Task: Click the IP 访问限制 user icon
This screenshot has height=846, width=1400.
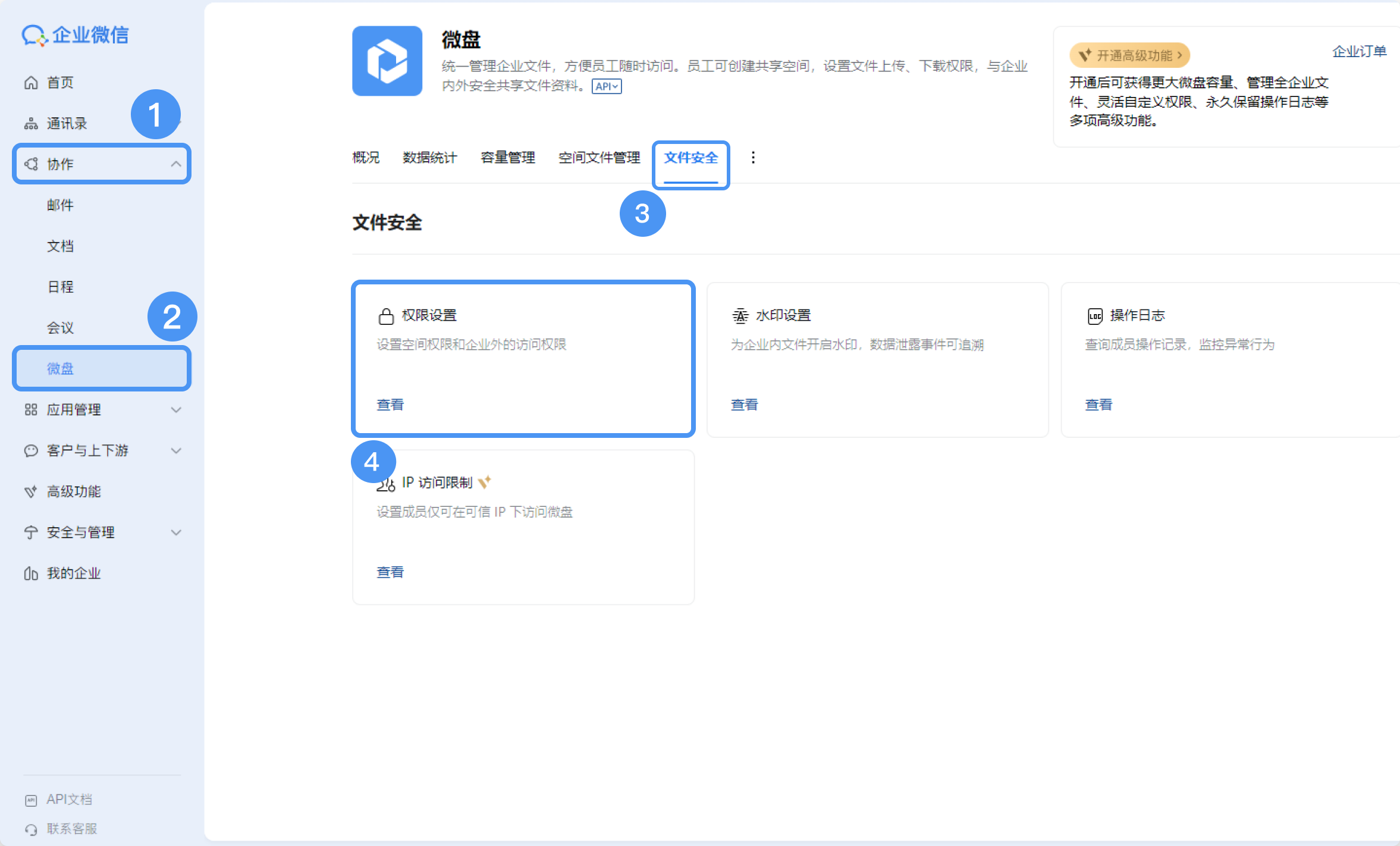Action: click(x=386, y=485)
